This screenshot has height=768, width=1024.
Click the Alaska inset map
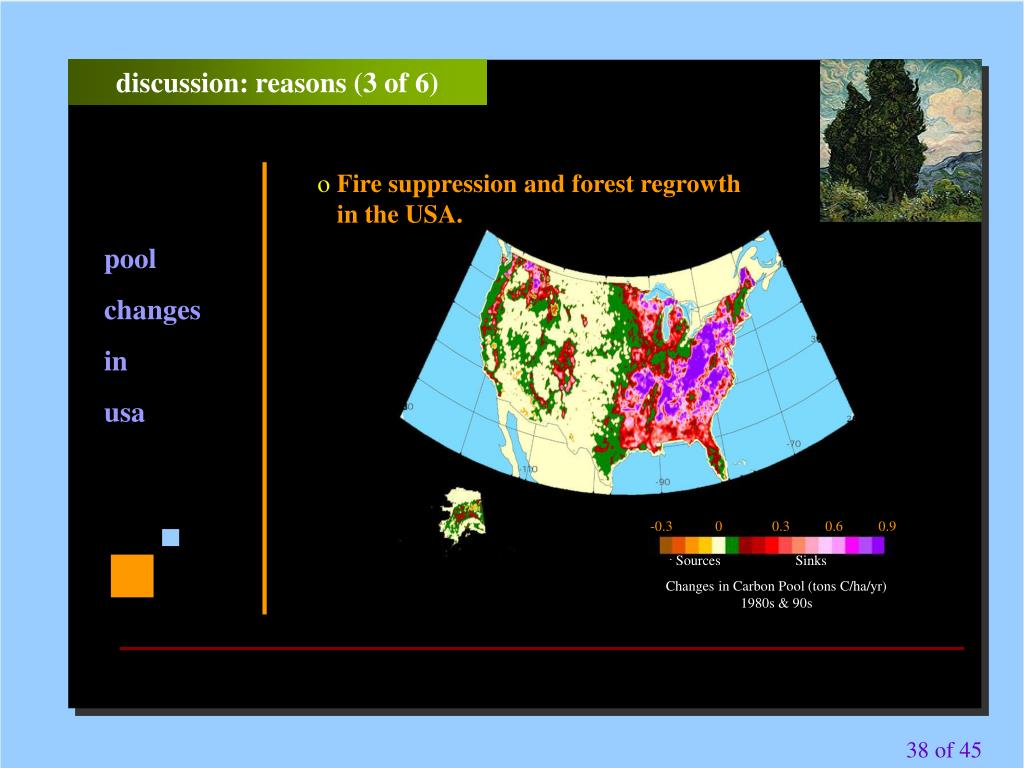[x=462, y=515]
